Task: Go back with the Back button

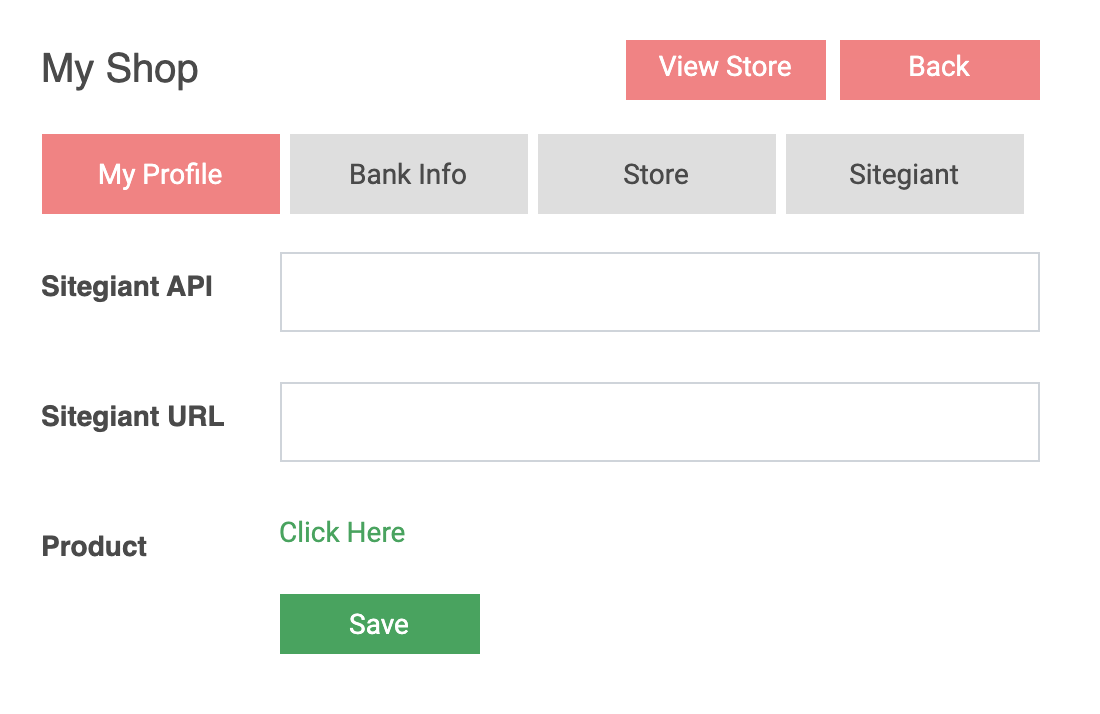Action: (939, 69)
